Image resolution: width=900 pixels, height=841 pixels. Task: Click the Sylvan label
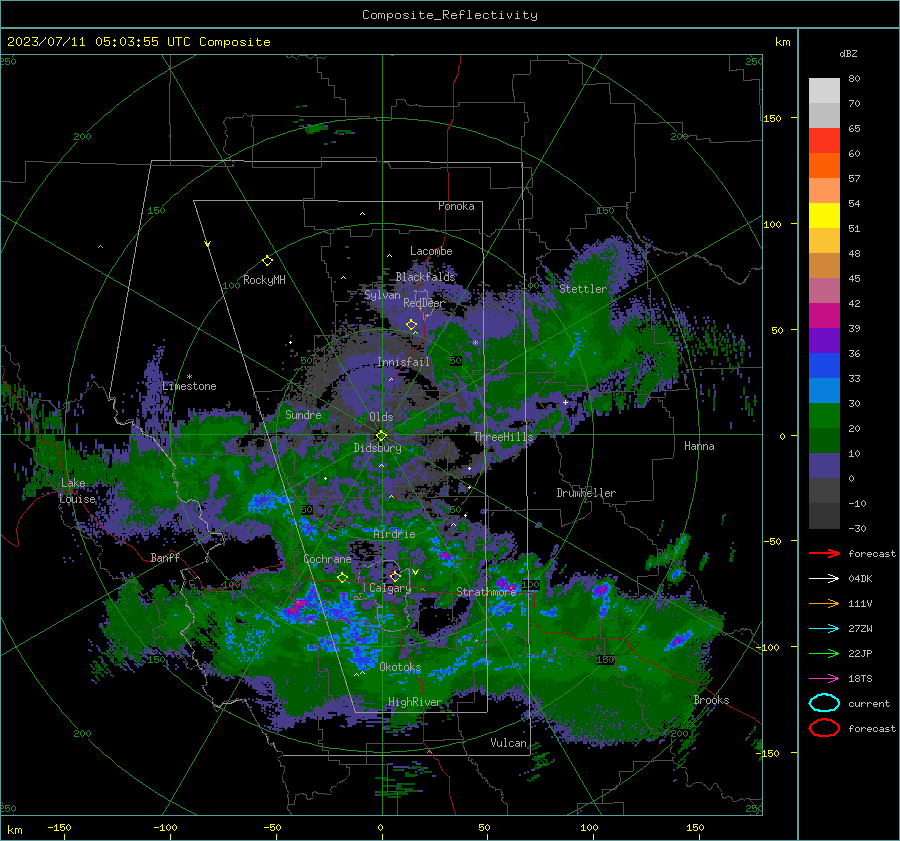(382, 295)
